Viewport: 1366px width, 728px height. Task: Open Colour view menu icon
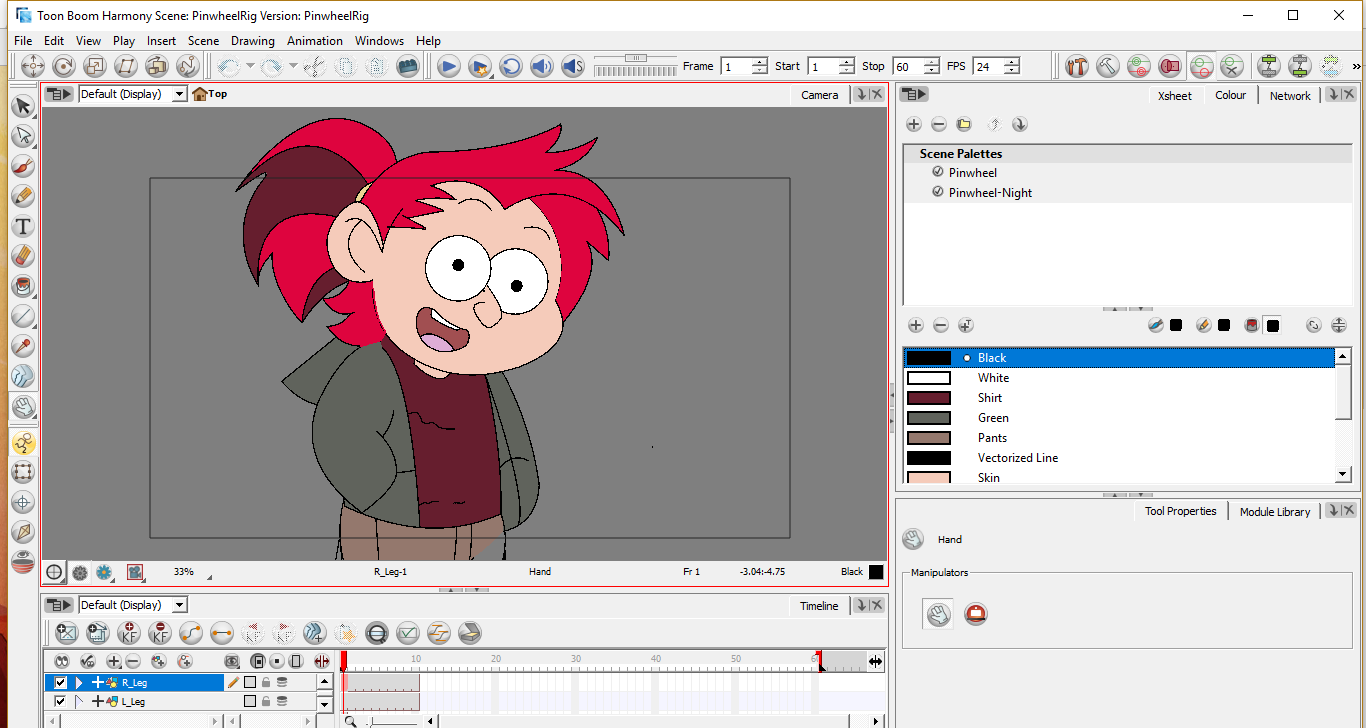click(914, 94)
